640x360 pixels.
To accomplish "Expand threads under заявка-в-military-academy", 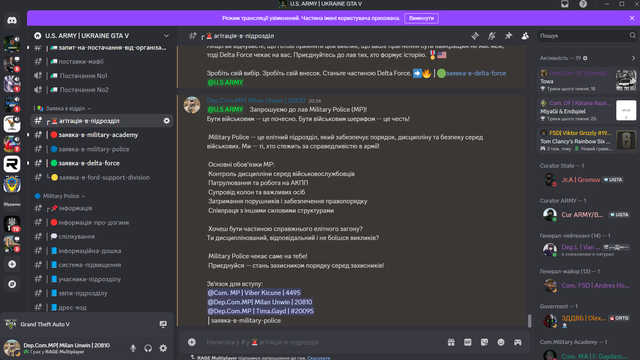I will tap(28, 135).
